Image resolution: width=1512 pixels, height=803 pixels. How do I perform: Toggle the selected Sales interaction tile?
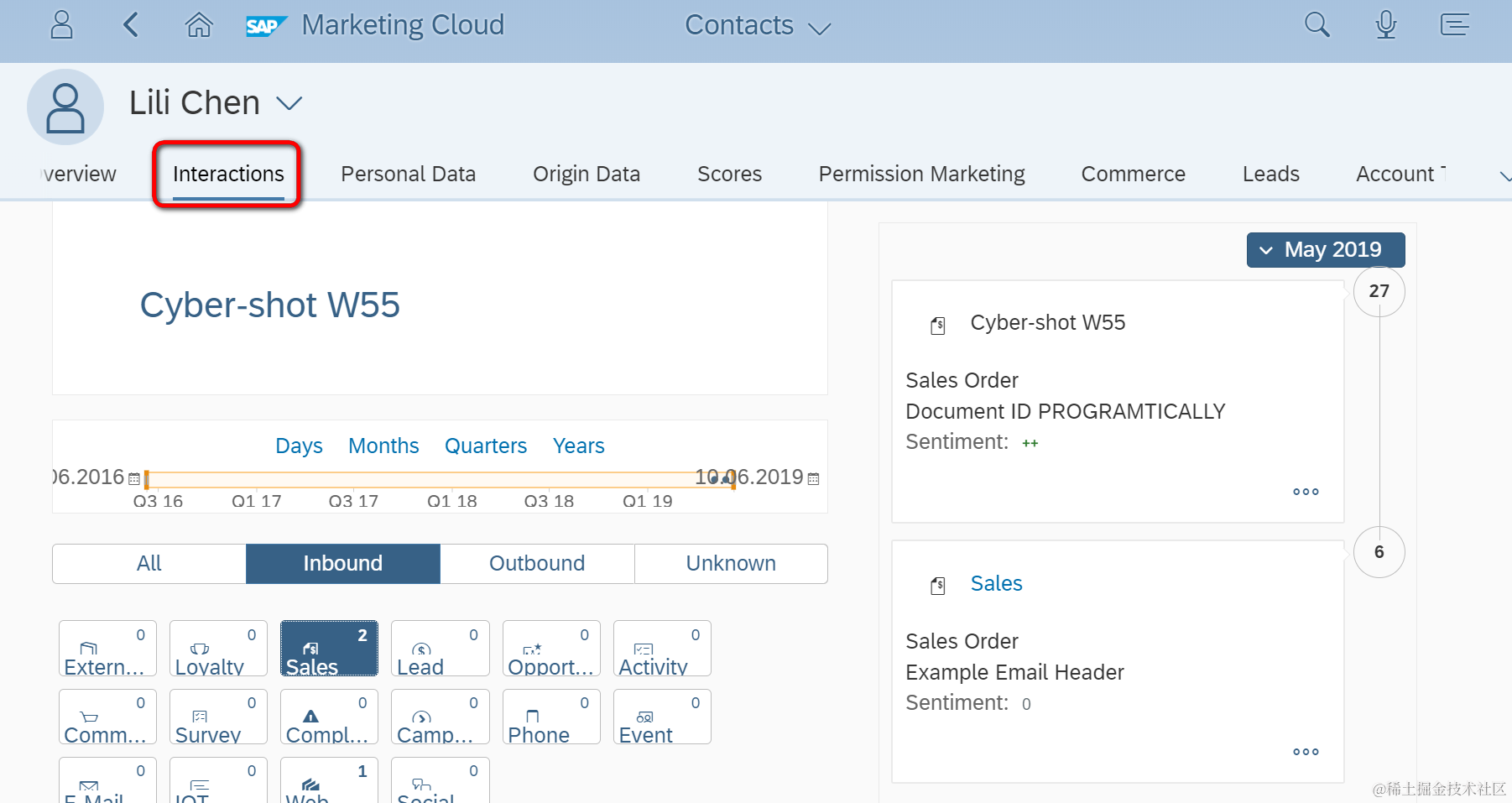point(329,649)
